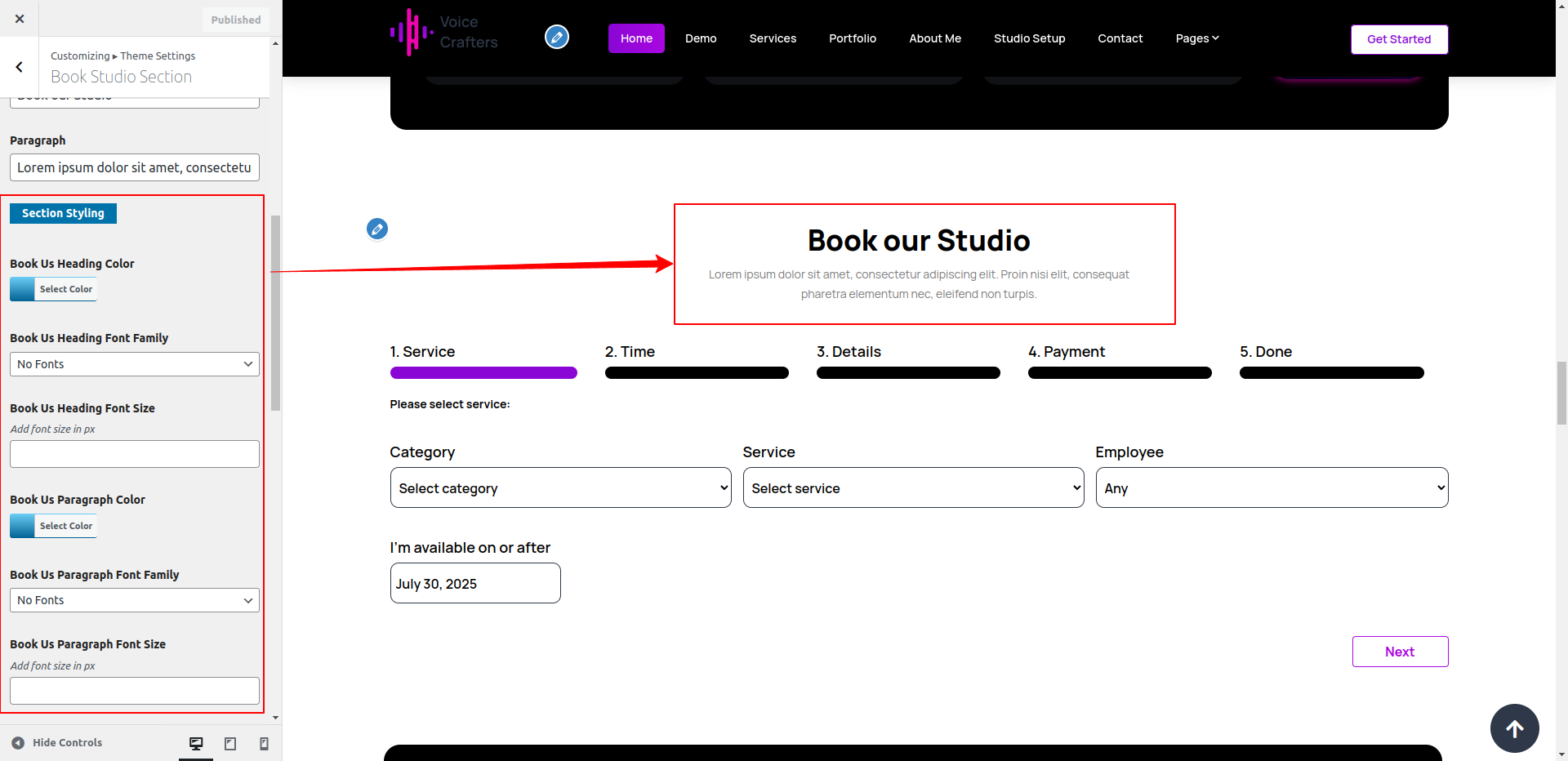Image resolution: width=1568 pixels, height=761 pixels.
Task: Open Book Us Paragraph Font Family dropdown
Action: click(135, 600)
